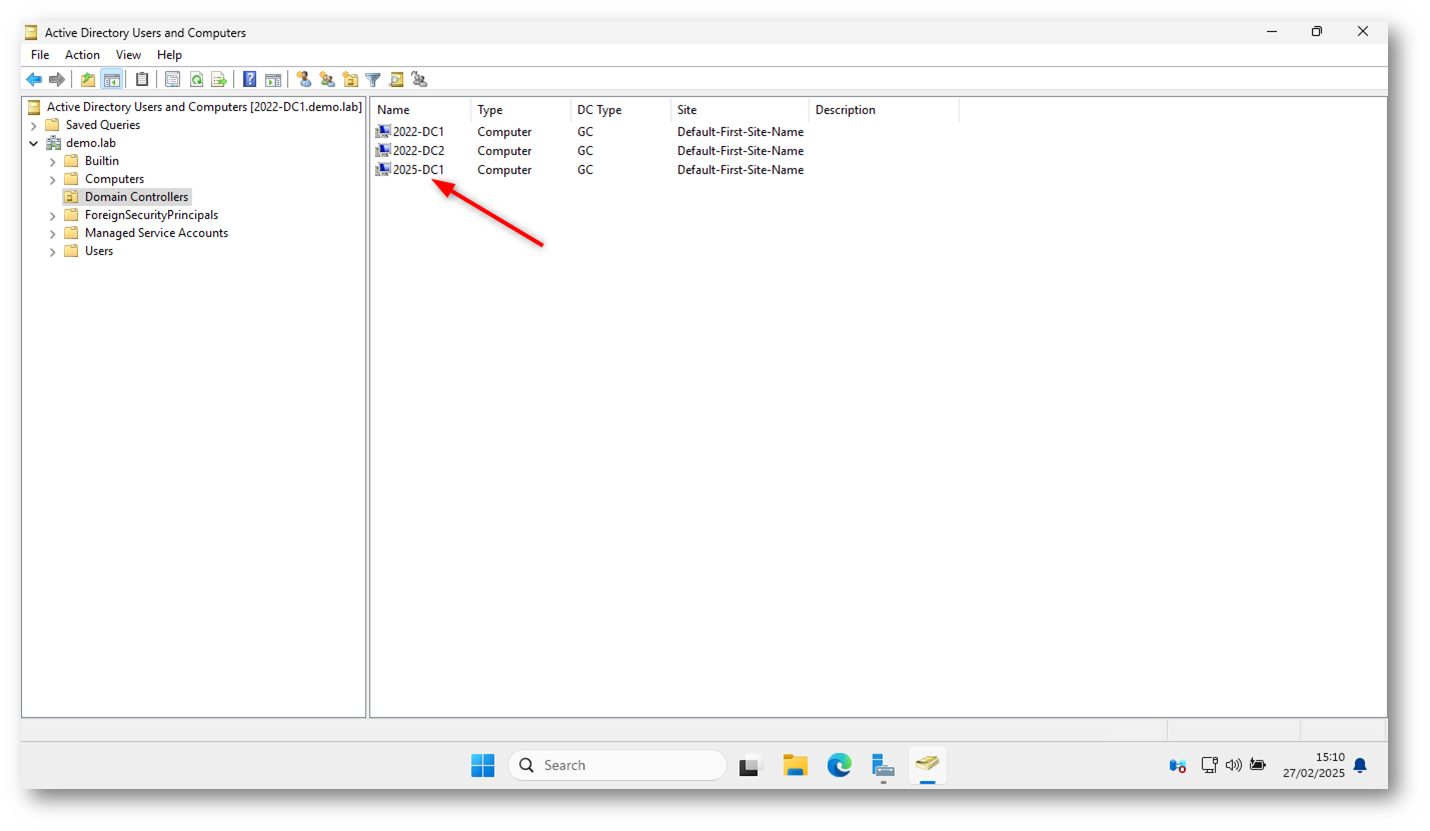Viewport: 1430px width, 831px height.
Task: Open notifications using the bell icon
Action: 1360,765
